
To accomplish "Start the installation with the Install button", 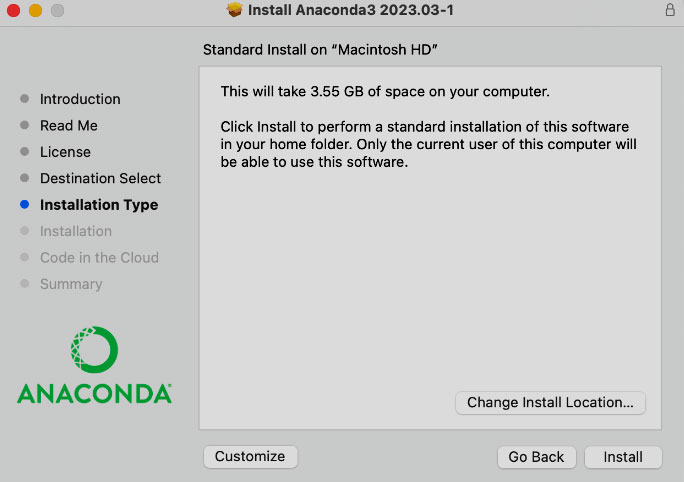I will click(623, 457).
